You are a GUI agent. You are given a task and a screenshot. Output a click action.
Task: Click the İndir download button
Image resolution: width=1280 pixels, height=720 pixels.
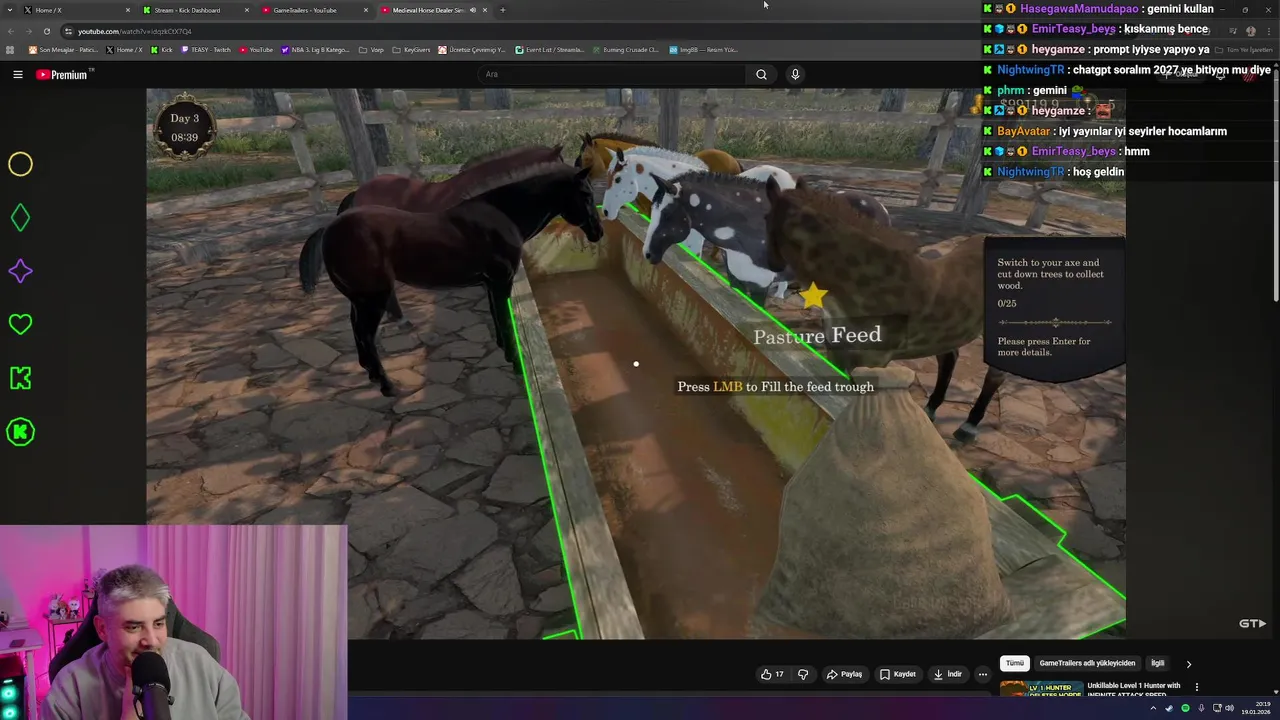[x=947, y=674]
